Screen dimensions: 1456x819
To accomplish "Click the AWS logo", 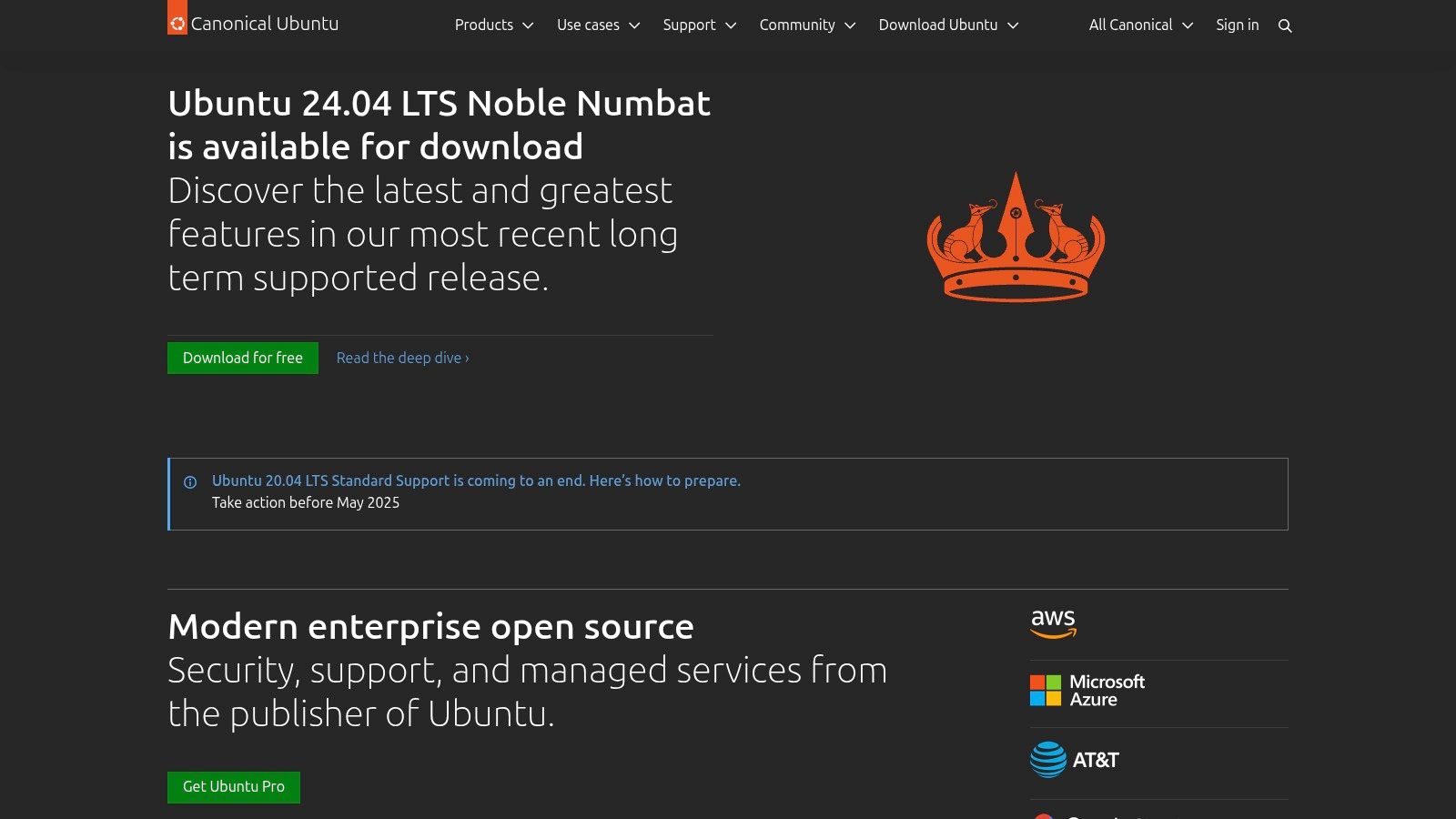I will [1053, 623].
